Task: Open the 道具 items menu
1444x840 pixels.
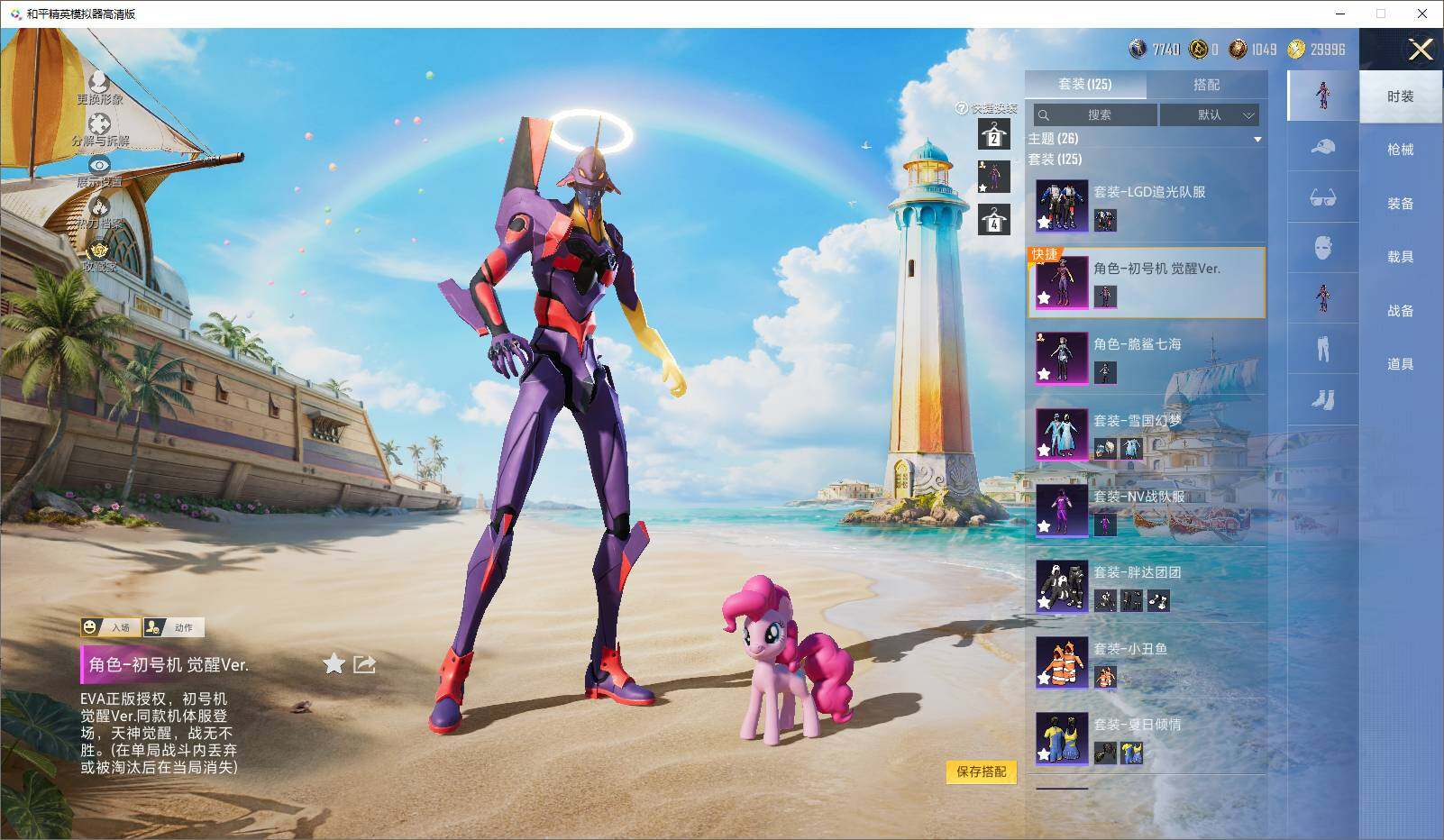Action: pyautogui.click(x=1401, y=364)
